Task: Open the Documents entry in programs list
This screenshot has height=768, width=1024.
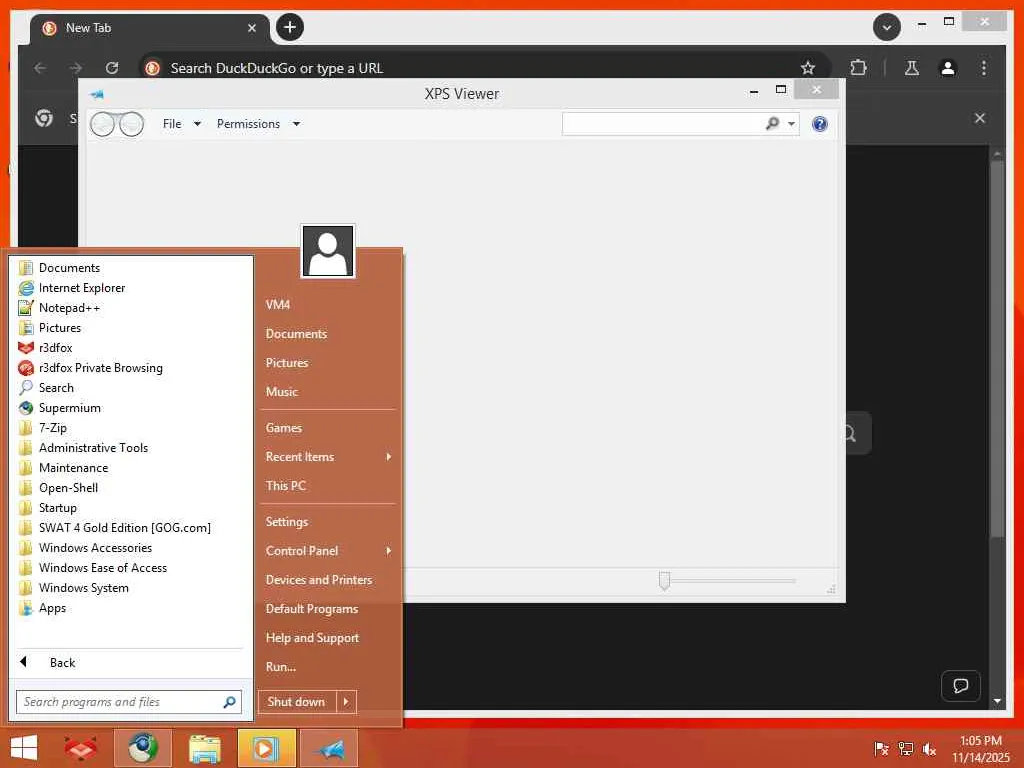Action: 69,268
